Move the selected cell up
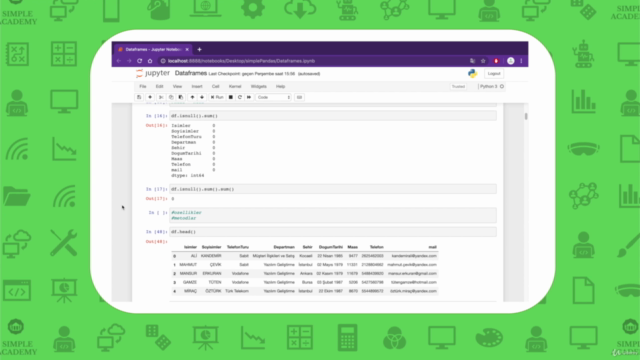 click(192, 97)
